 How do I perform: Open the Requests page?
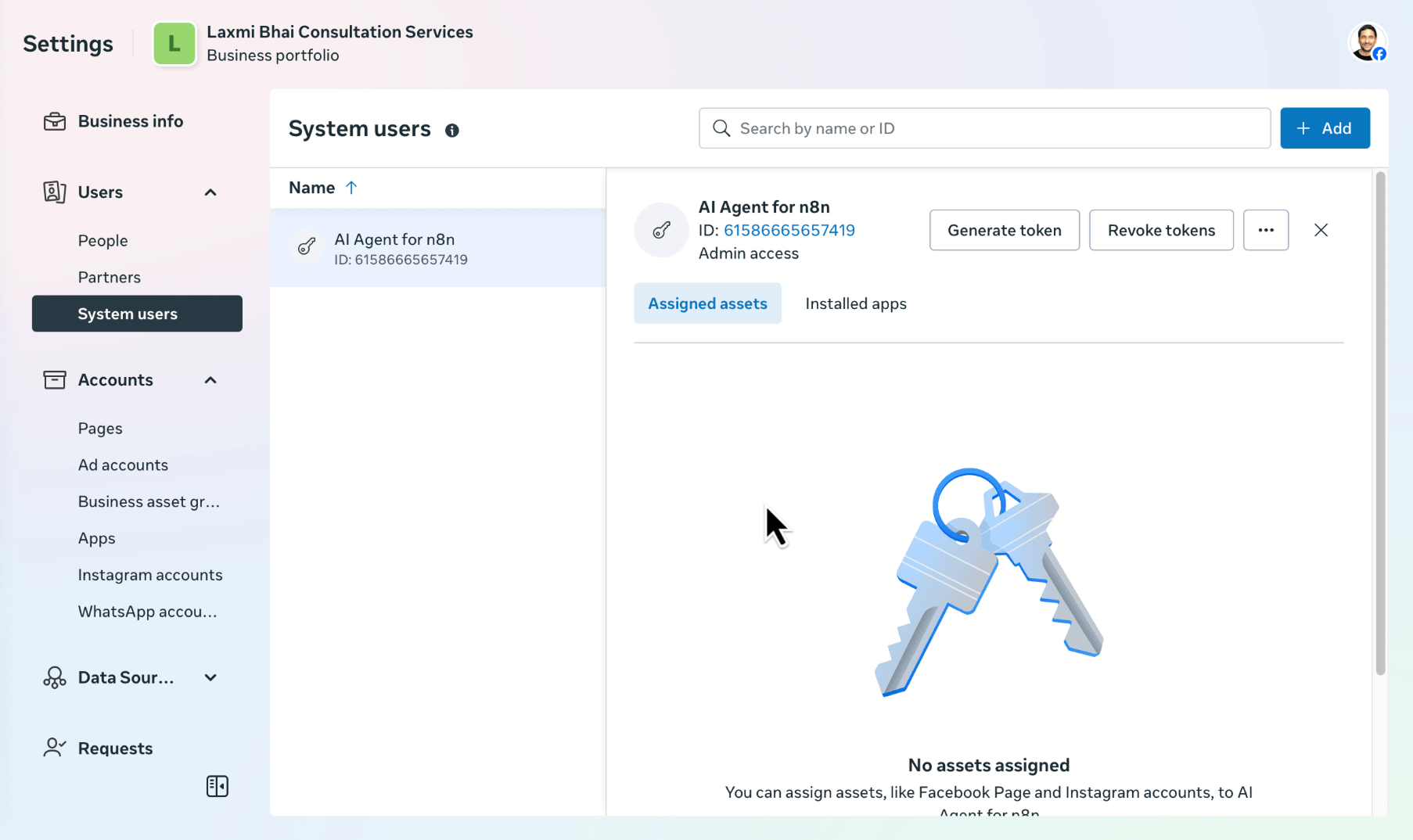point(115,748)
